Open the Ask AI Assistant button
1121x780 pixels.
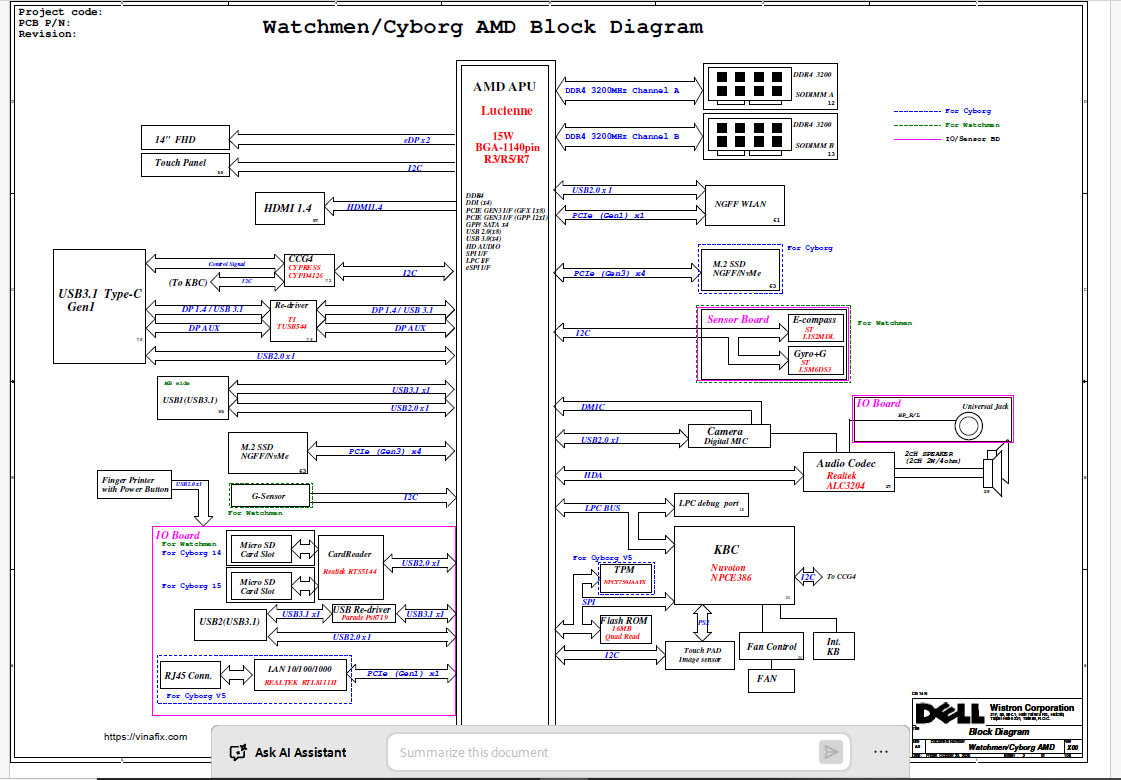(x=288, y=752)
